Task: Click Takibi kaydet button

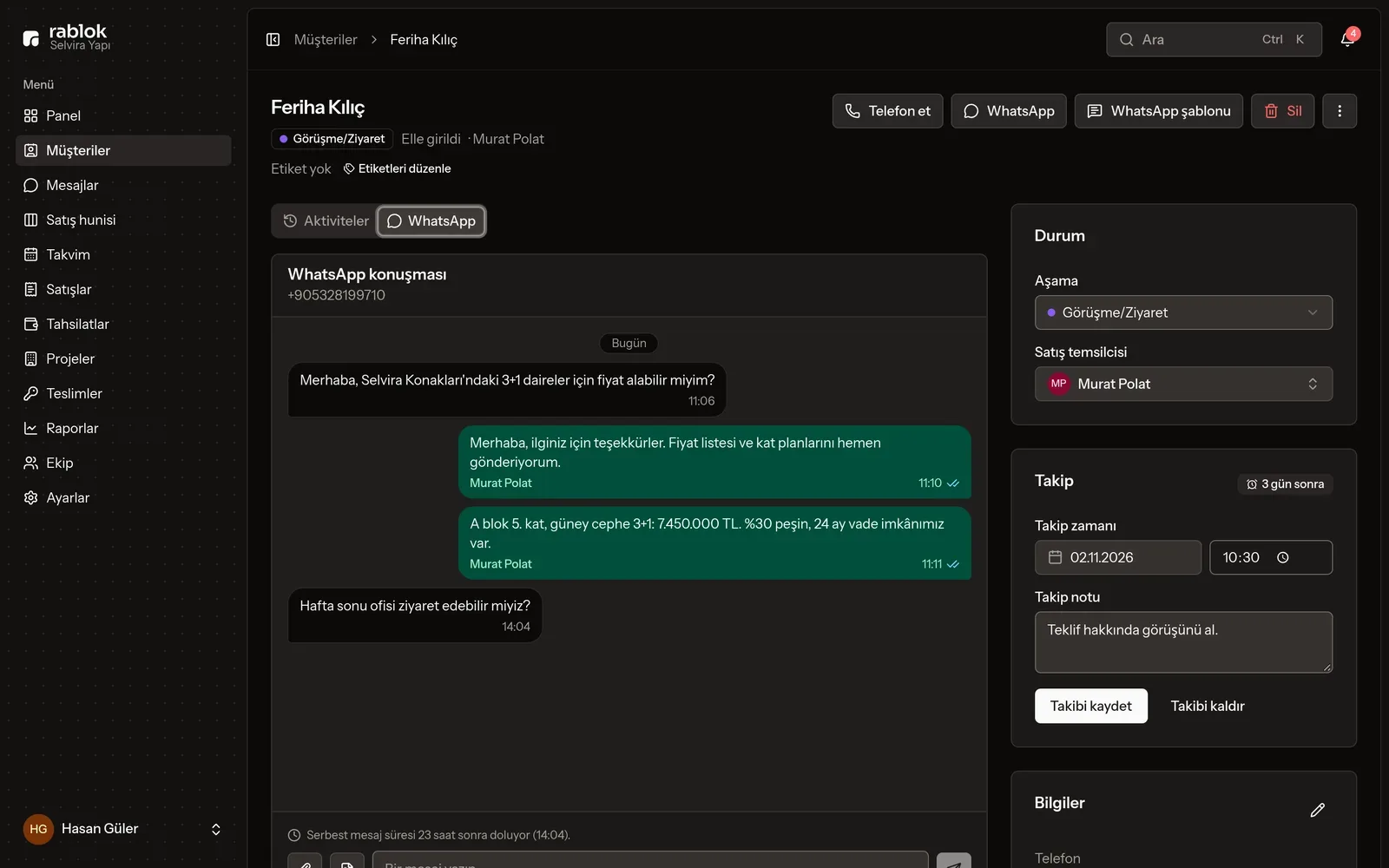Action: coord(1091,706)
